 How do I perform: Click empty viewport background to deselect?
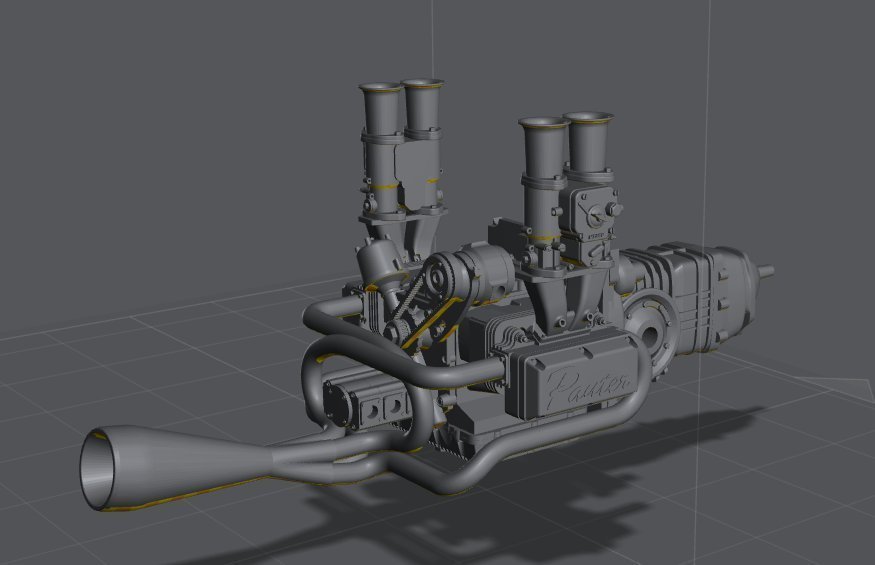click(x=150, y=150)
